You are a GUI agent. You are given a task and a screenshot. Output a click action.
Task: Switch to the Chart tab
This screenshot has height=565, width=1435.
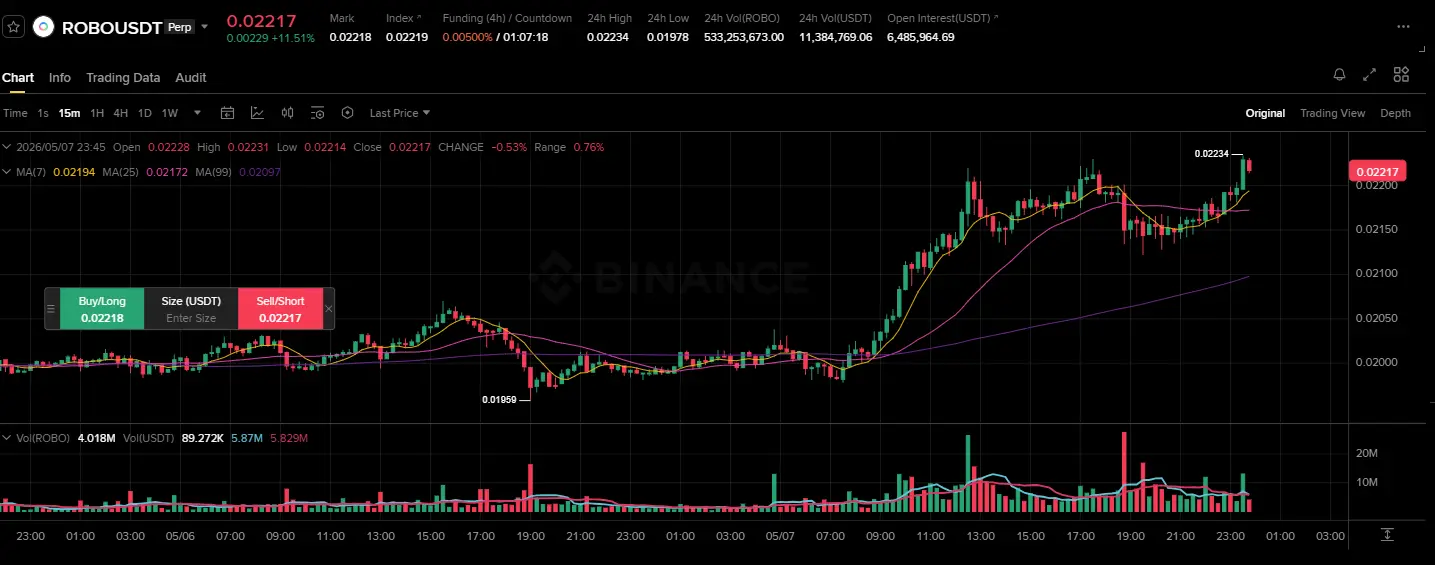click(18, 77)
